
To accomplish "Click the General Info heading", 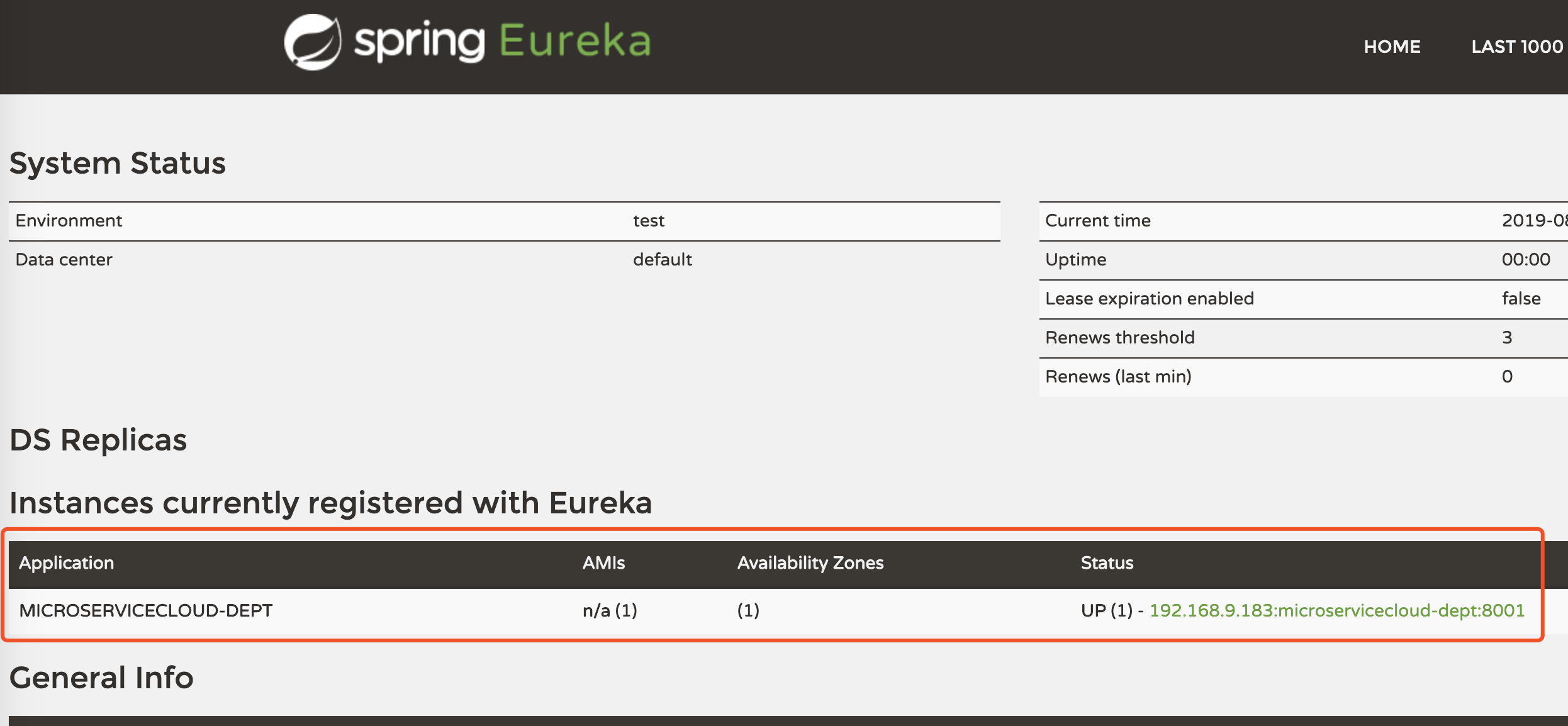I will [101, 678].
